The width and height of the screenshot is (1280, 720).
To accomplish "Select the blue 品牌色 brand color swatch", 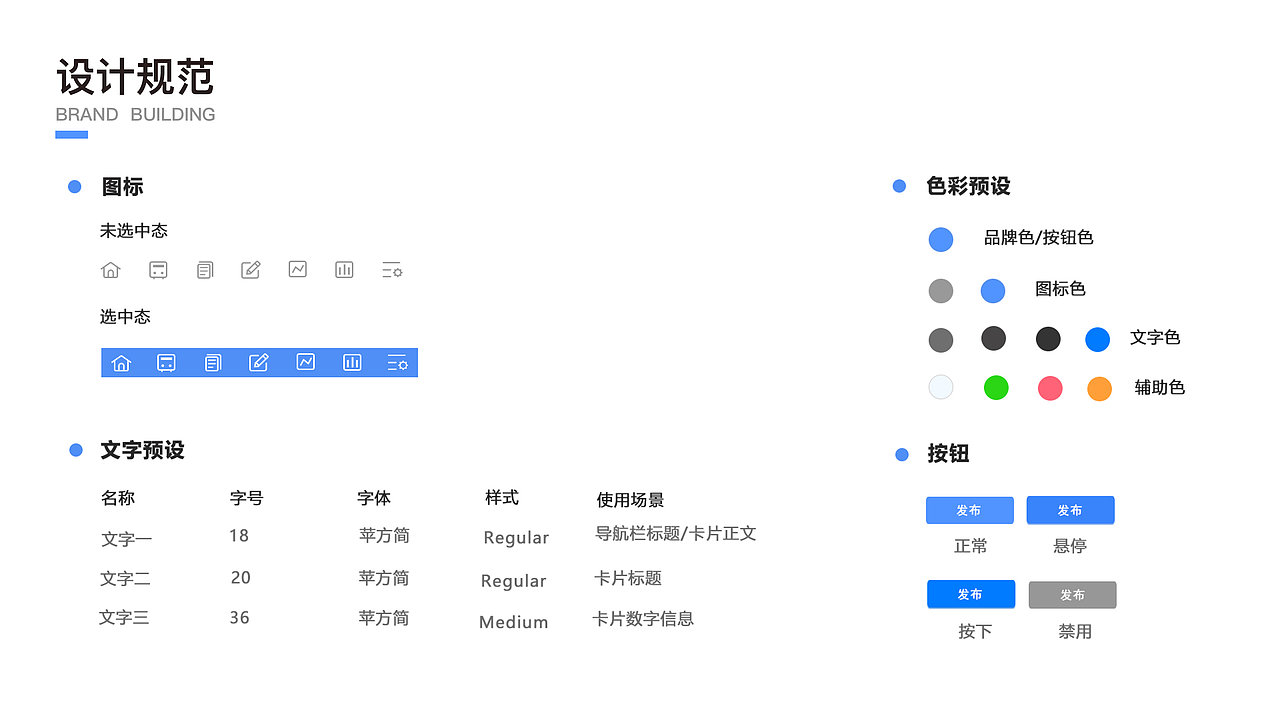I will [940, 239].
